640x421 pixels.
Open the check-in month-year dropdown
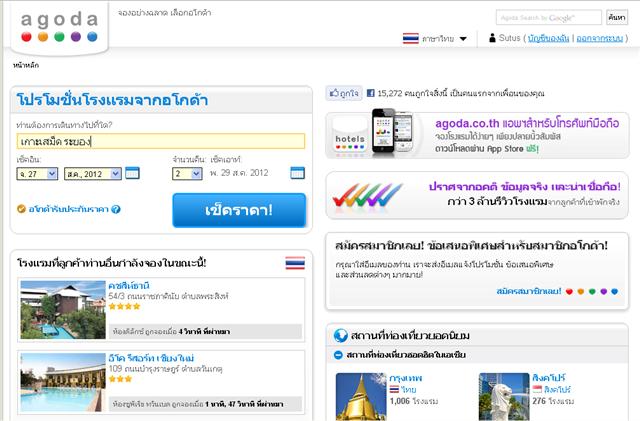pos(93,174)
